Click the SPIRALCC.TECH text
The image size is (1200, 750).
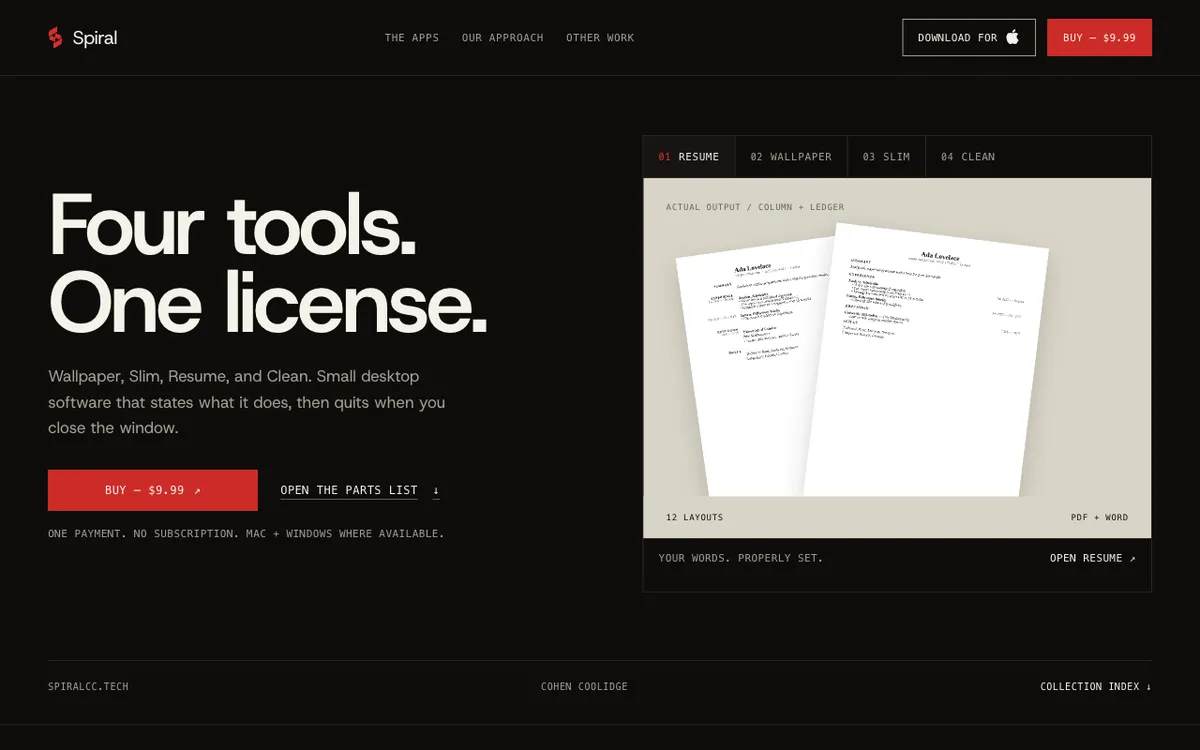pyautogui.click(x=88, y=687)
